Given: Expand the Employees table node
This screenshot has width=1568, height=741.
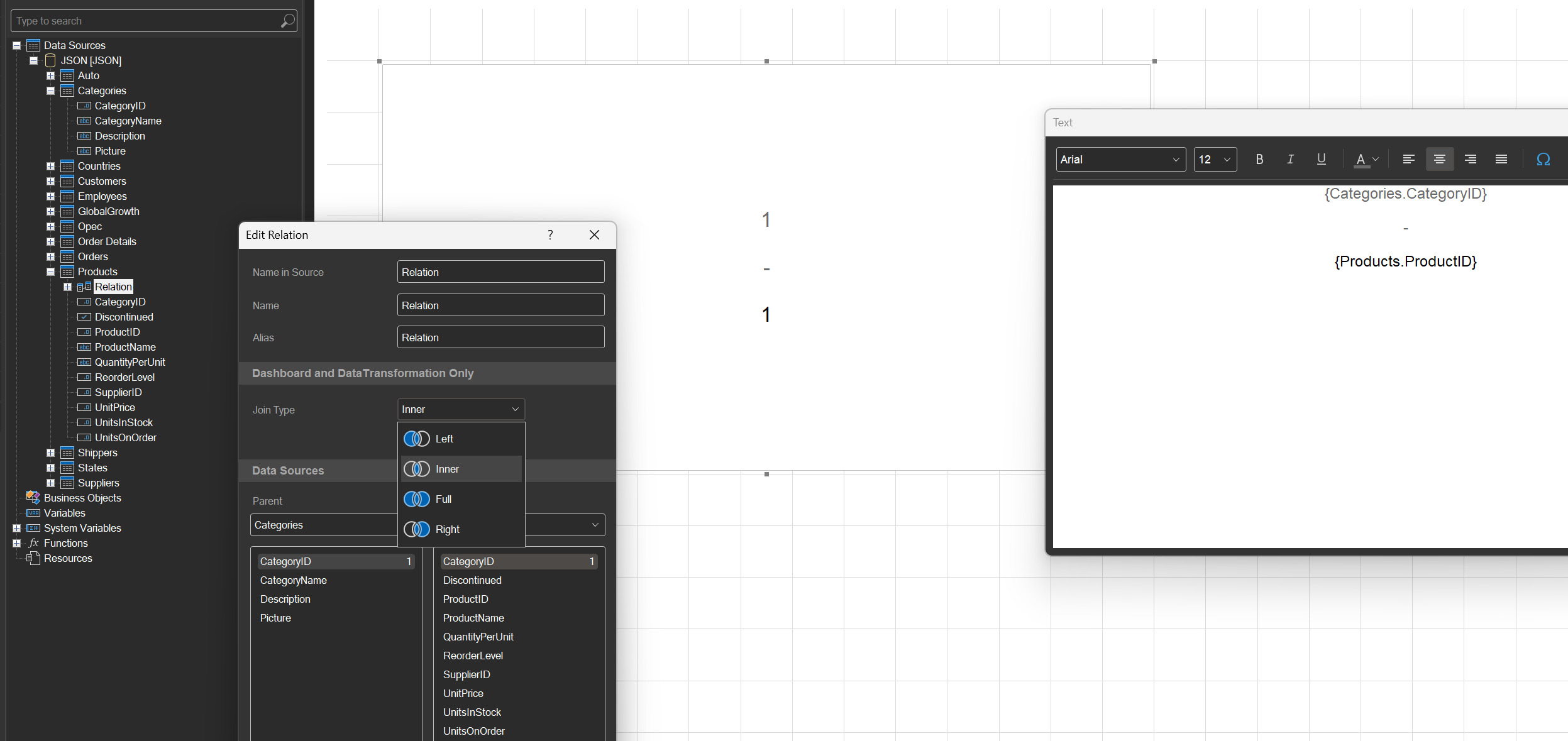Looking at the screenshot, I should click(x=51, y=196).
